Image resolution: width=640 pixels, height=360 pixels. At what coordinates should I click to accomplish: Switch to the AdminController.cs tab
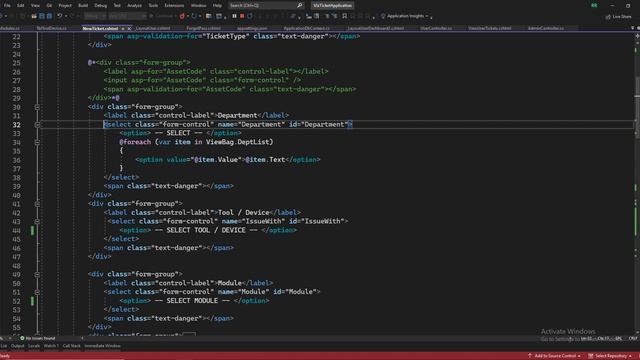tap(546, 29)
